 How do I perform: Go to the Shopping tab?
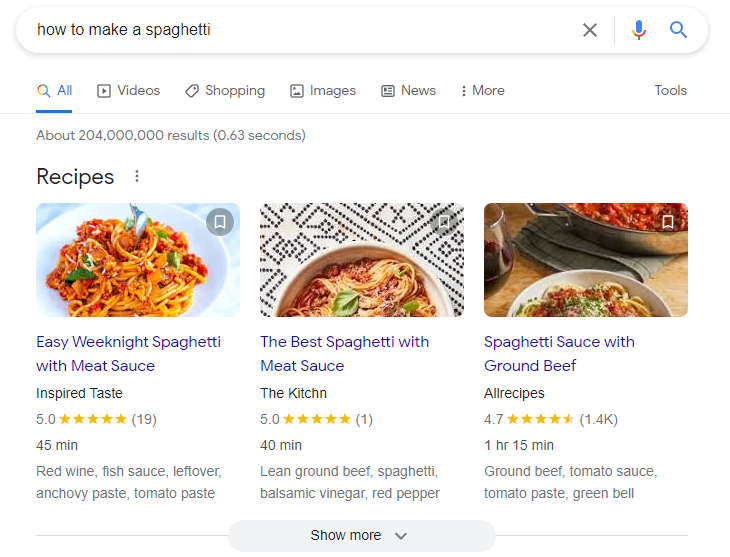pyautogui.click(x=225, y=90)
